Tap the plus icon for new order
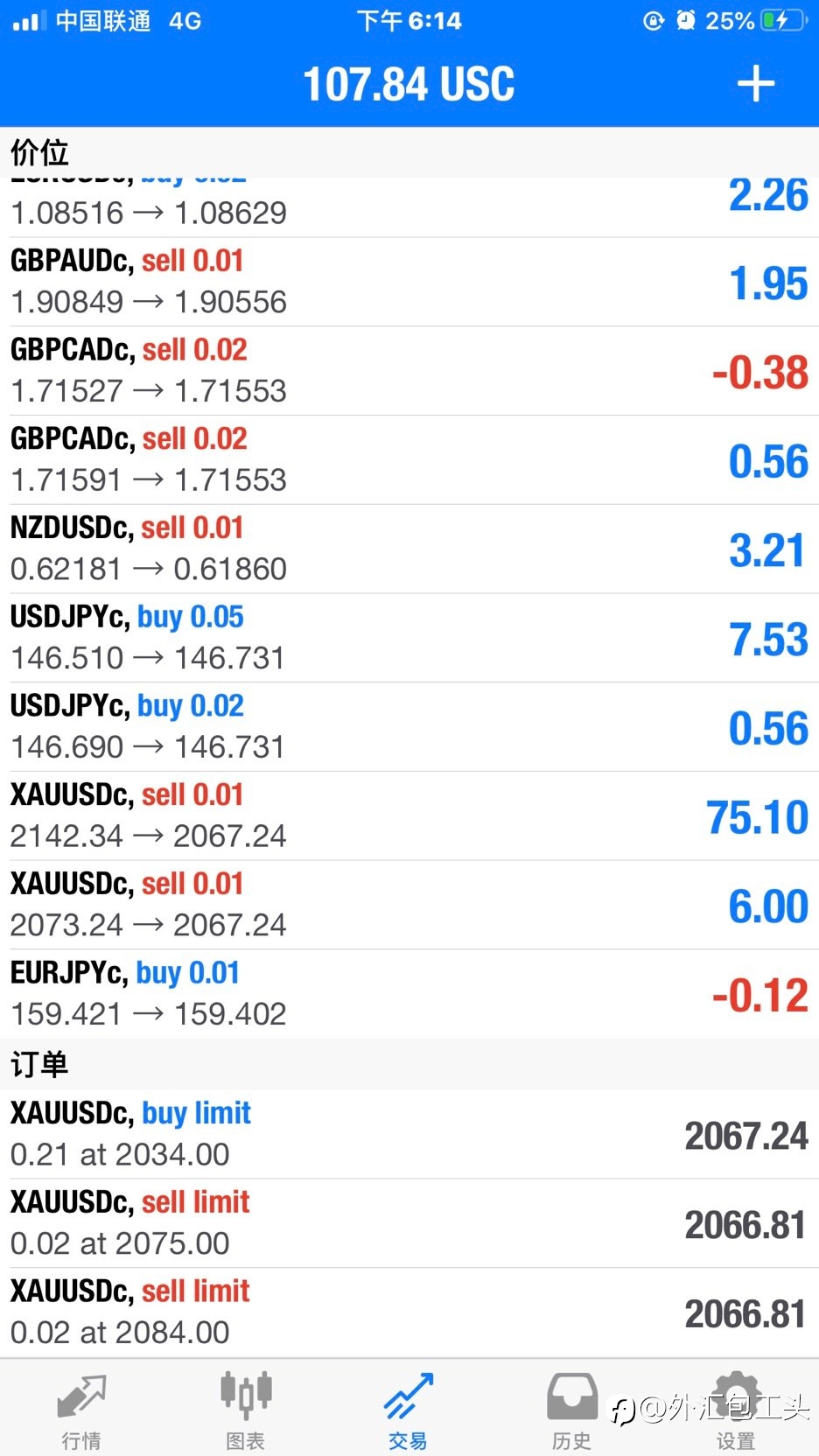Image resolution: width=819 pixels, height=1456 pixels. tap(756, 84)
